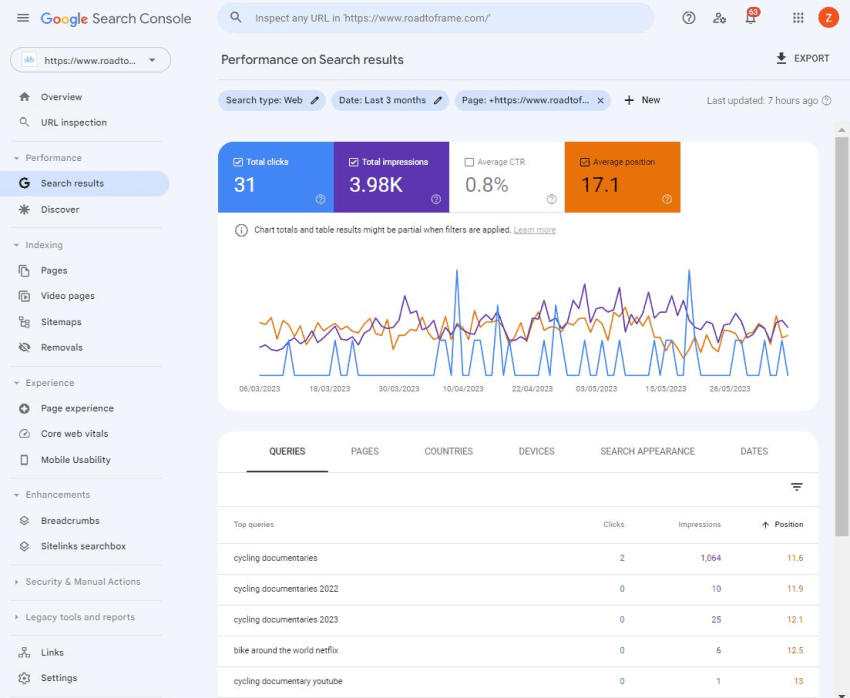
Task: Open Video pages in sidebar
Action: [x=68, y=296]
